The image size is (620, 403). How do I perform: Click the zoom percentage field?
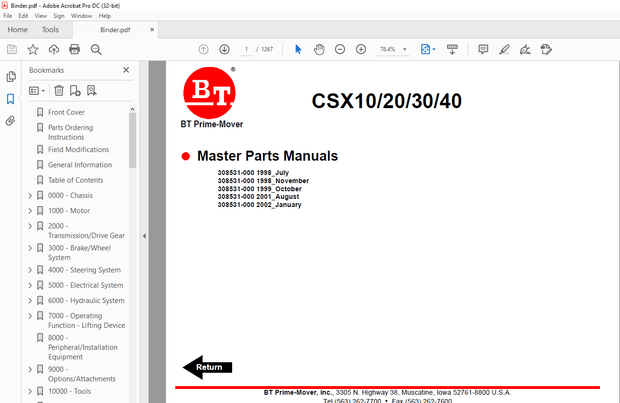(388, 49)
